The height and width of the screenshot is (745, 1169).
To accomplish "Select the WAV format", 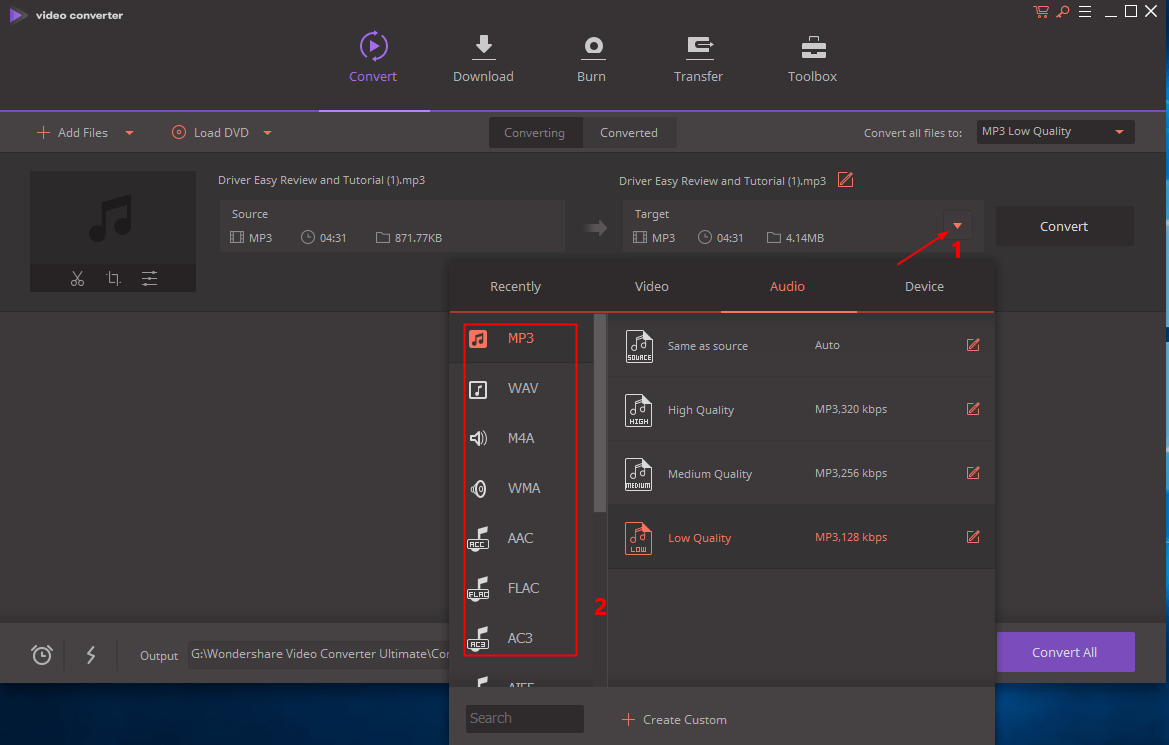I will click(521, 389).
